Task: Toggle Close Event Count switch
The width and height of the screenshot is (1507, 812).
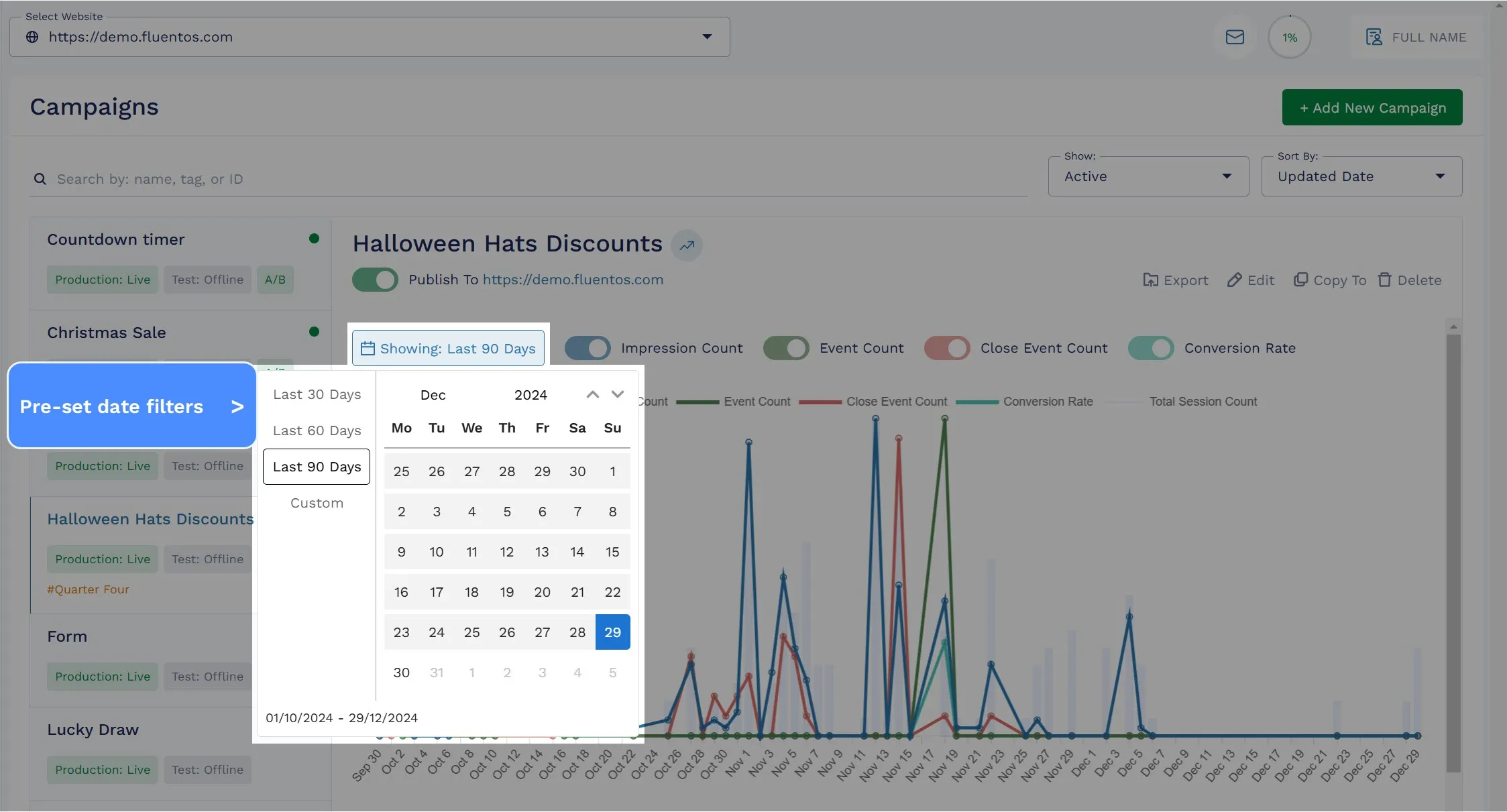Action: pyautogui.click(x=947, y=348)
